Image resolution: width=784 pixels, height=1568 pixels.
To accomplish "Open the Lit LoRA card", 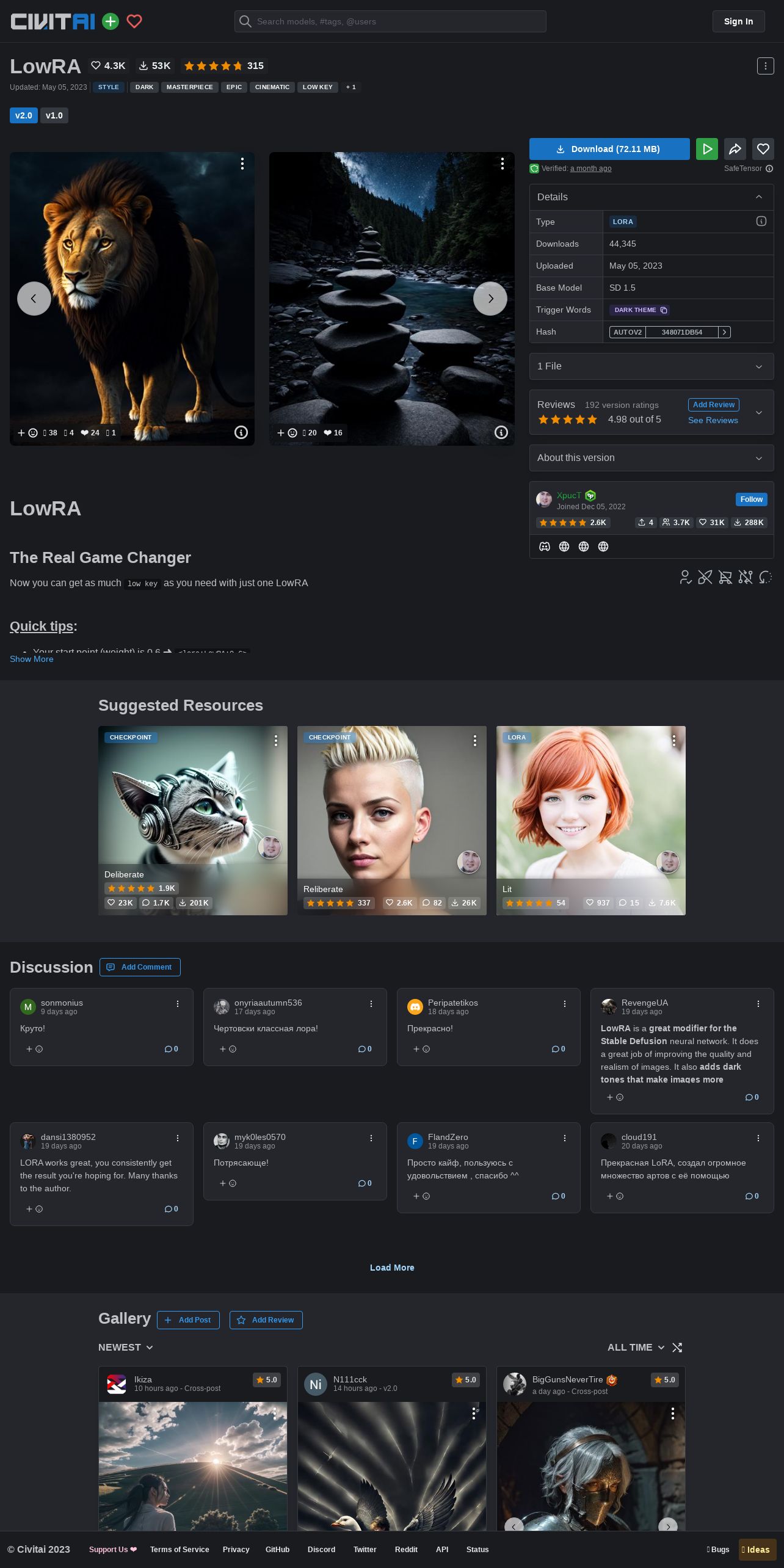I will click(x=591, y=821).
